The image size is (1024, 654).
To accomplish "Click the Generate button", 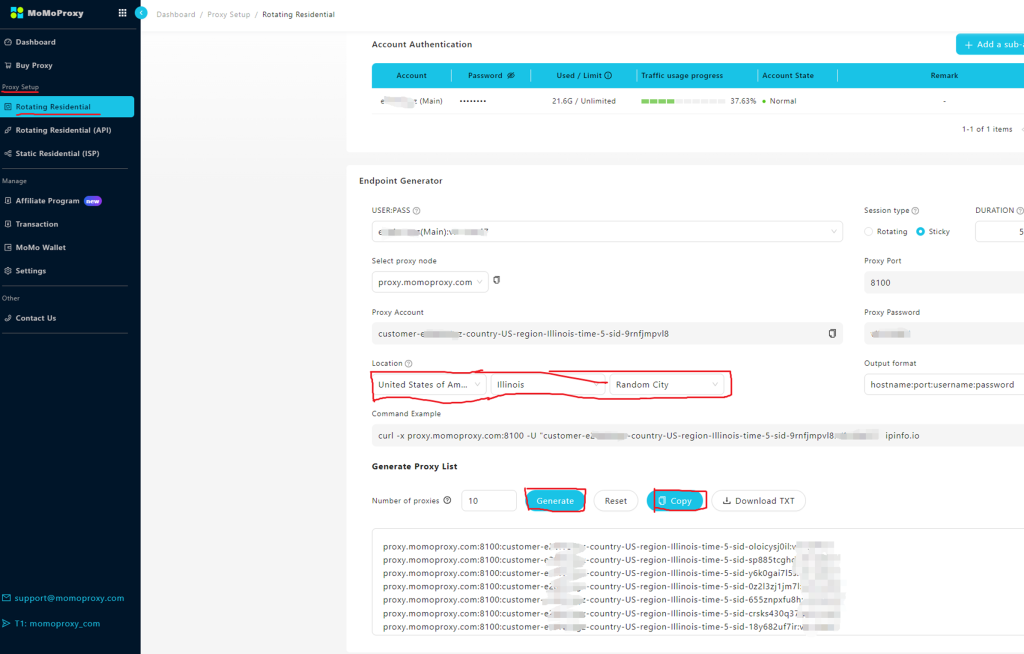I will [555, 501].
